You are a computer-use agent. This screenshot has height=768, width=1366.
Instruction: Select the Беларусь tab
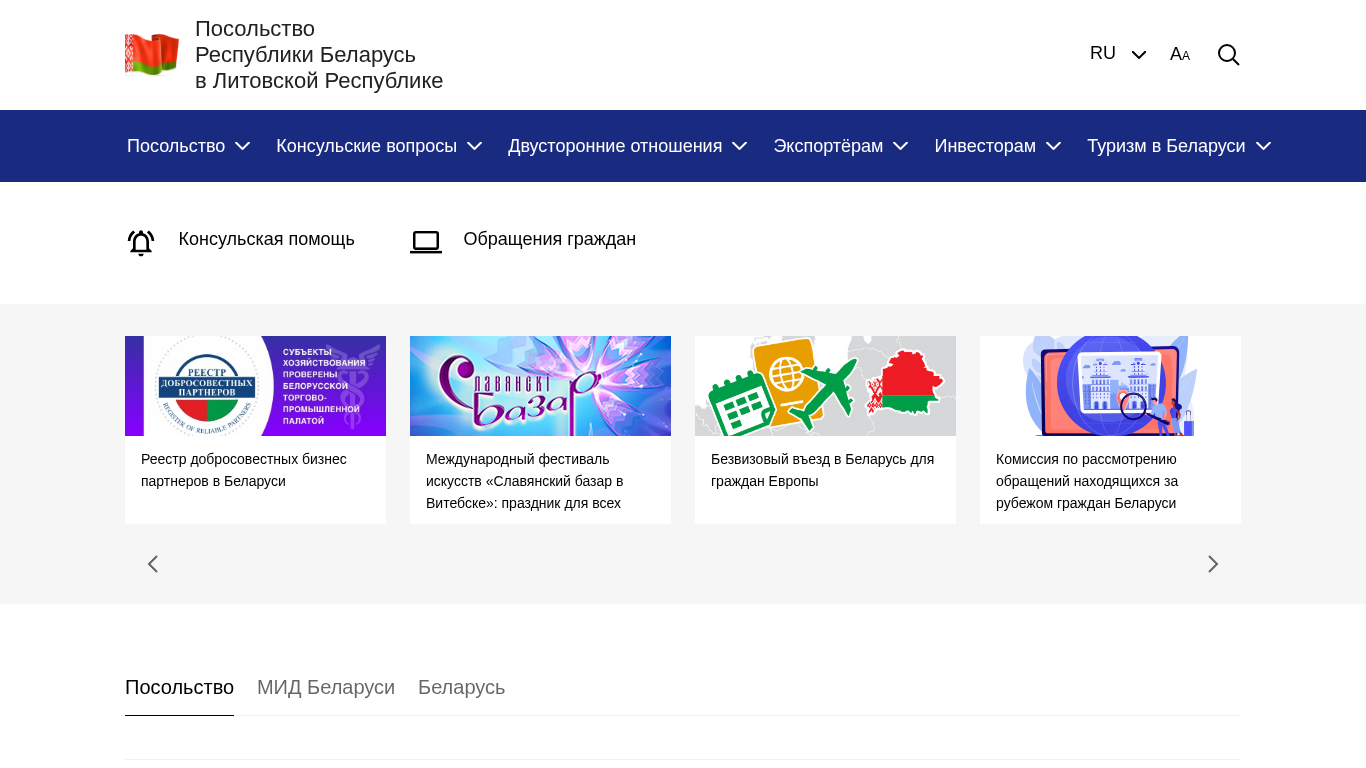click(461, 687)
